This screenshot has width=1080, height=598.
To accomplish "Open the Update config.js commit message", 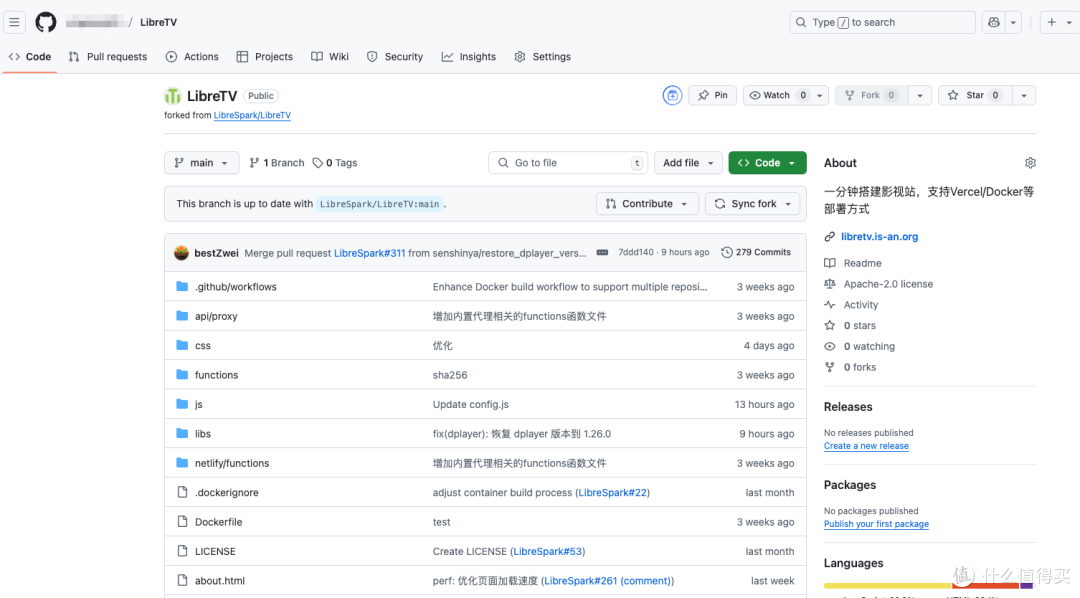I will tap(470, 404).
